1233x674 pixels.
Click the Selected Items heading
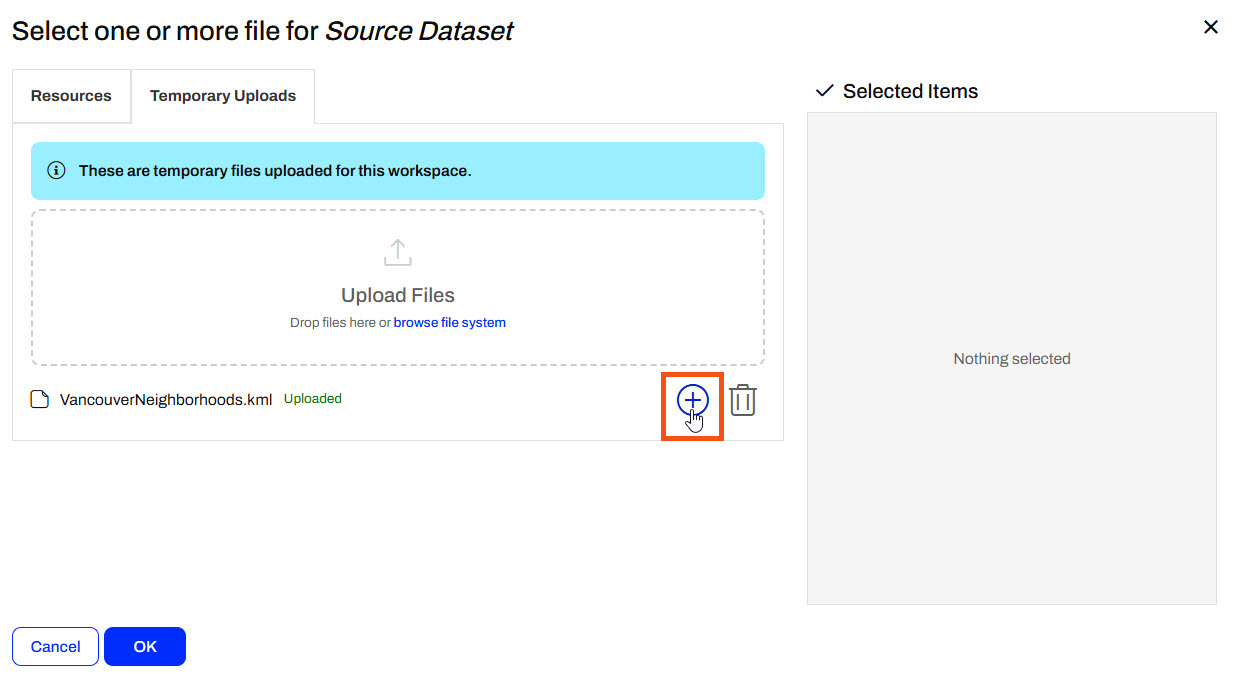[910, 91]
